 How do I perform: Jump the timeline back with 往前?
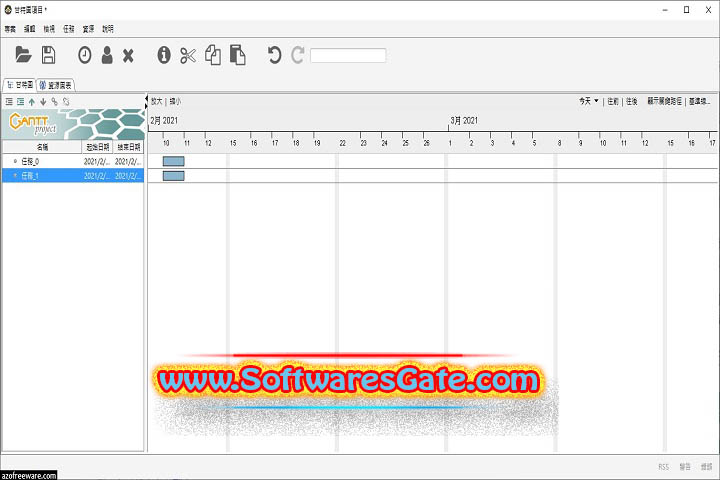[x=613, y=101]
